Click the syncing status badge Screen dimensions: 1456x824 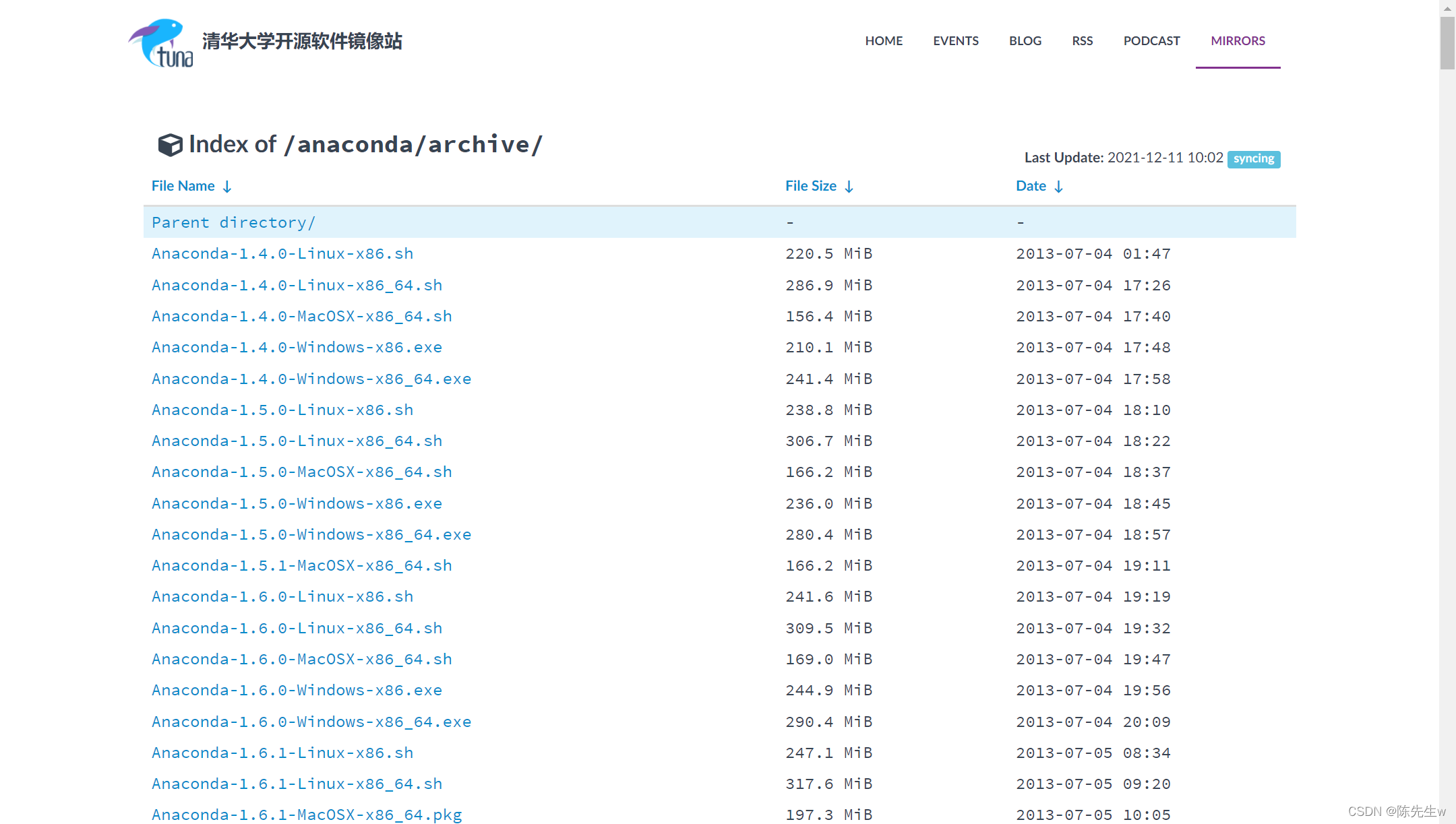click(x=1253, y=159)
